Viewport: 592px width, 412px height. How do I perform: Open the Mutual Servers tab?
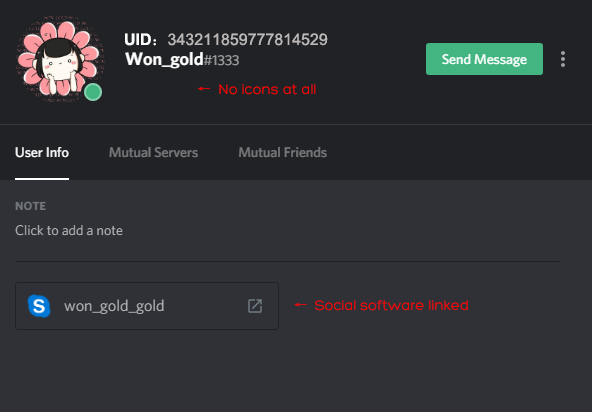click(x=153, y=153)
